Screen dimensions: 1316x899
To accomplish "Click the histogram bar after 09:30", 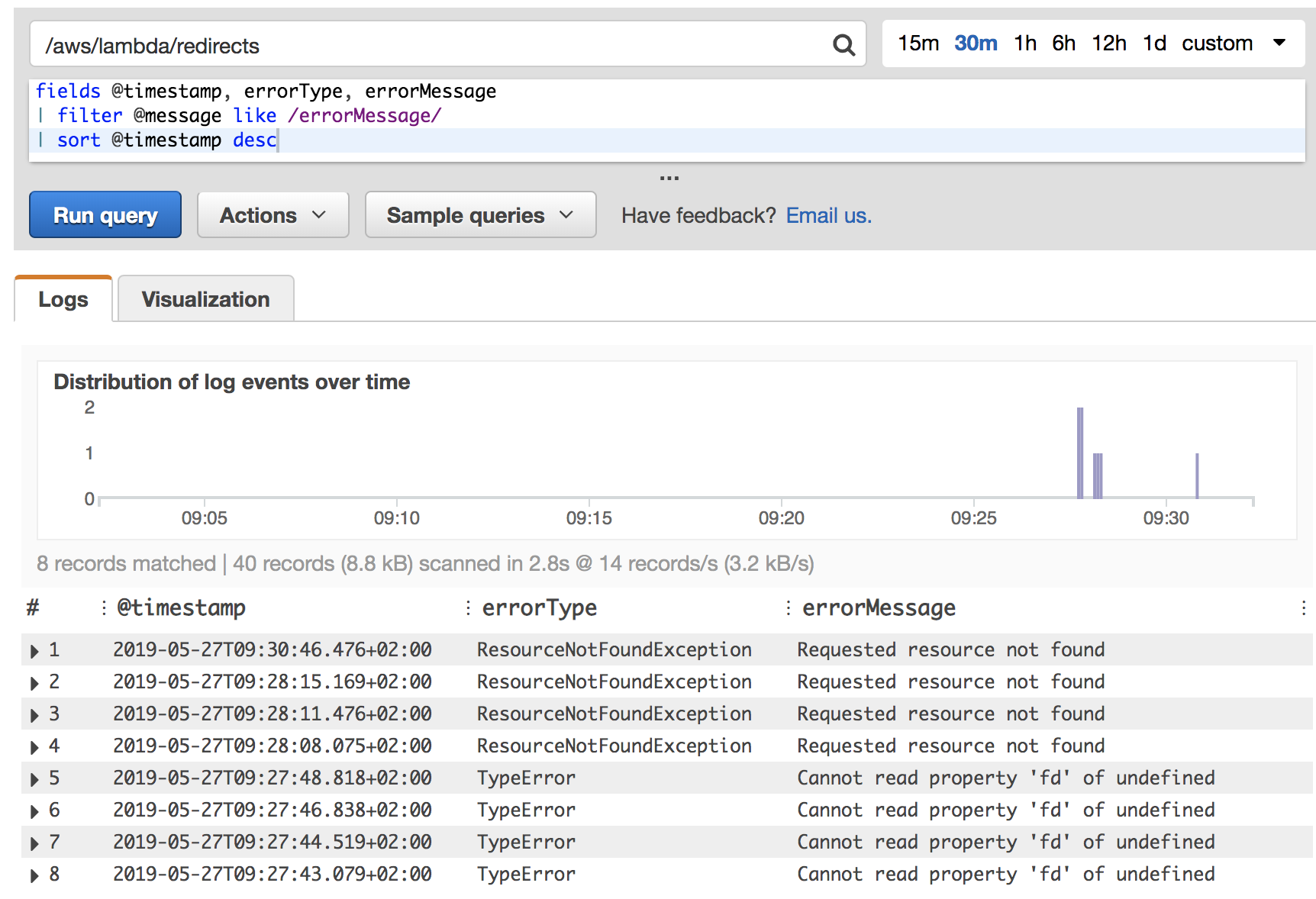I will 1197,476.
